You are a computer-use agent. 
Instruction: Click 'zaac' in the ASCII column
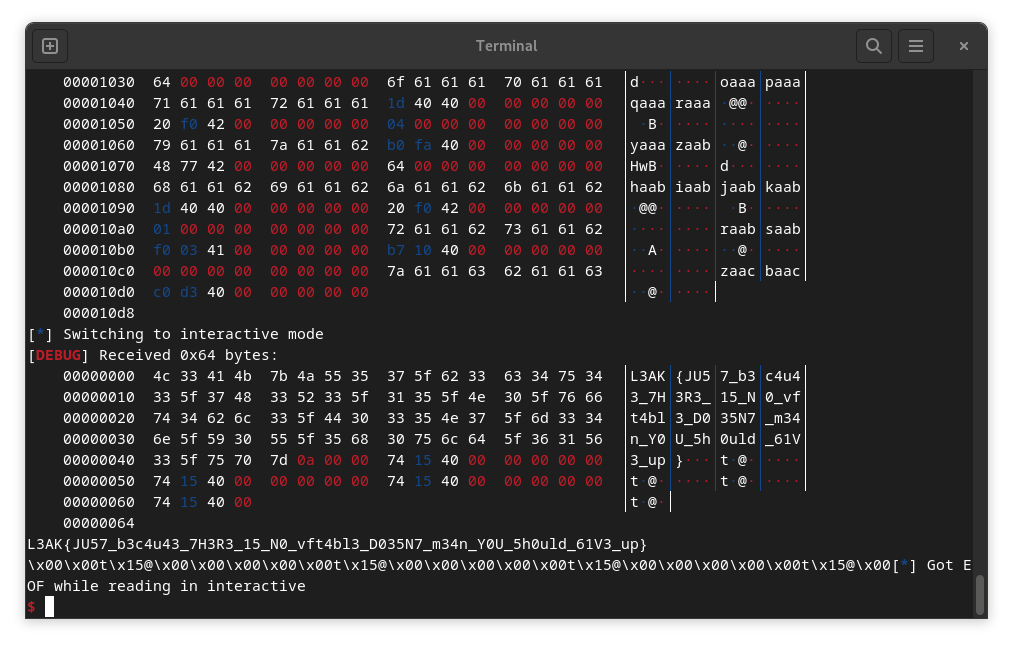tap(737, 271)
